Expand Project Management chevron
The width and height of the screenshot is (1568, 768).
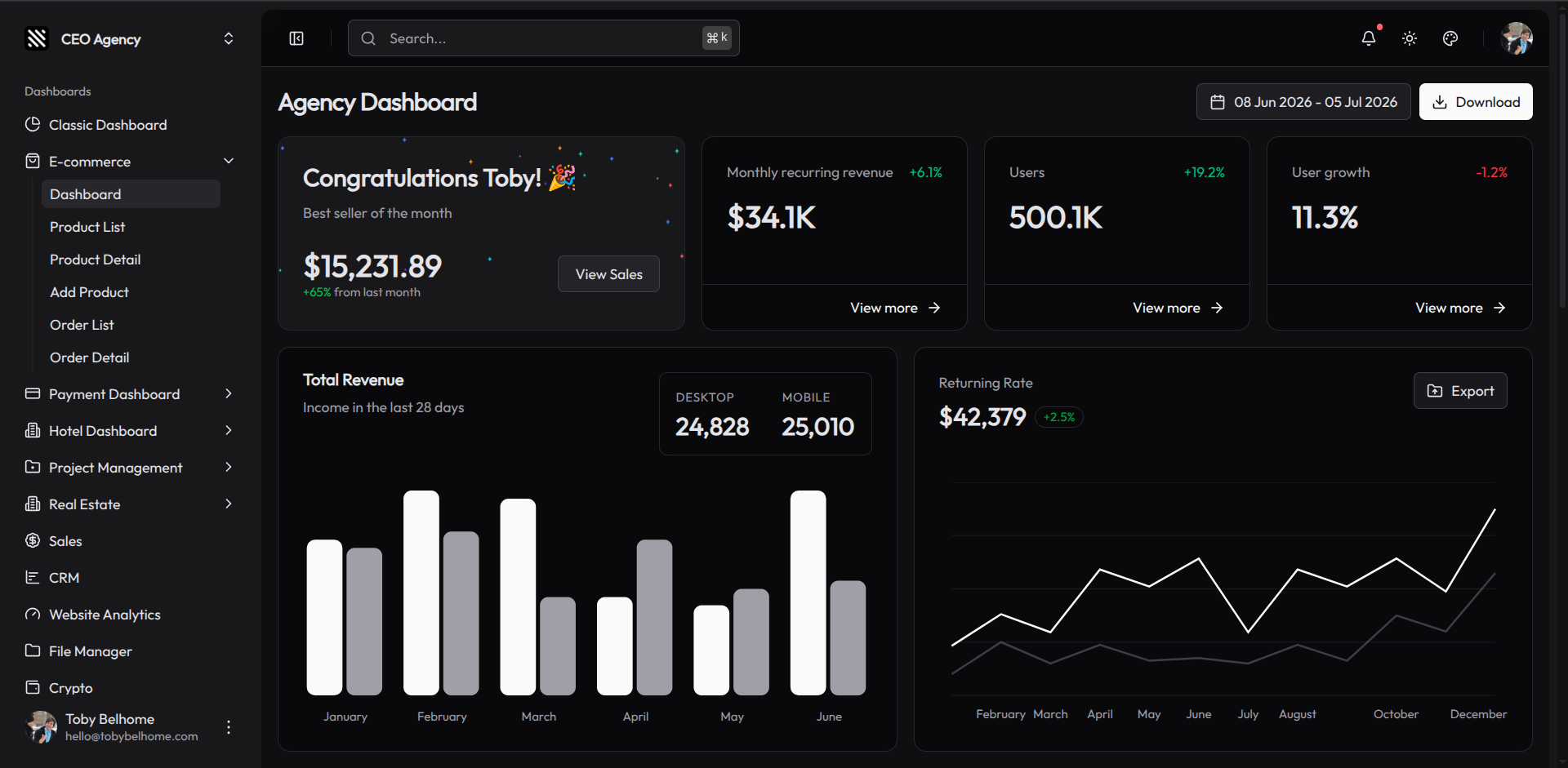click(229, 467)
